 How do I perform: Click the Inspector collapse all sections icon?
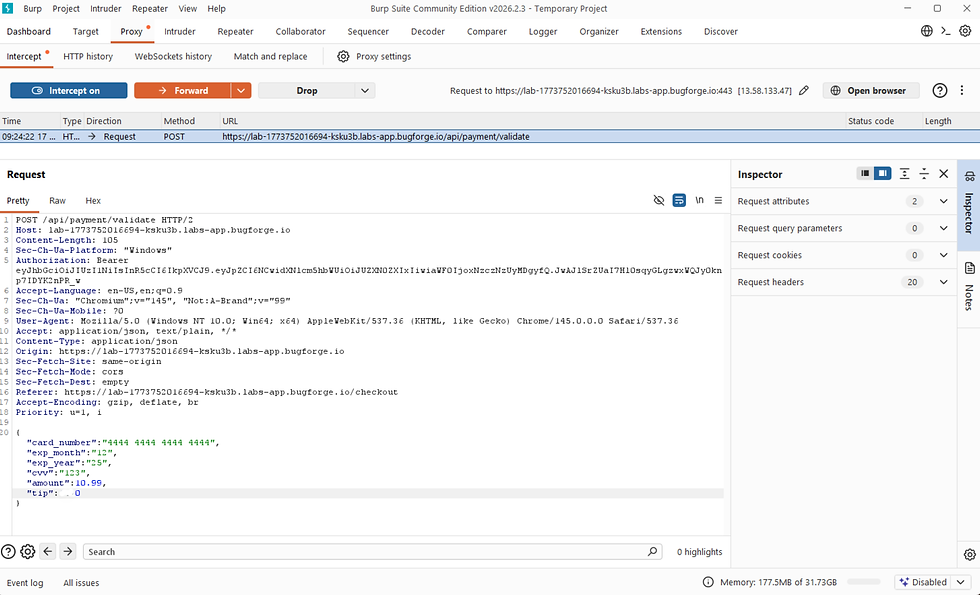pos(924,174)
